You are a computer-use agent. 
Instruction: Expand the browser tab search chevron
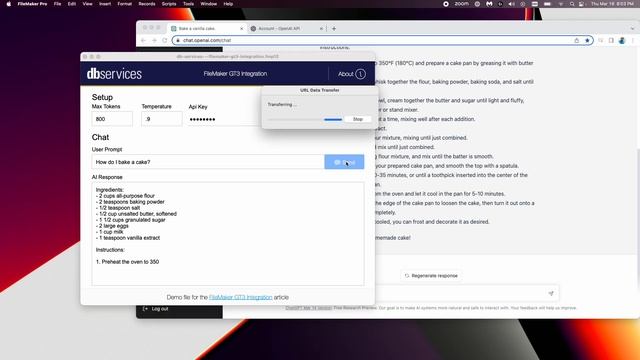coord(632,29)
